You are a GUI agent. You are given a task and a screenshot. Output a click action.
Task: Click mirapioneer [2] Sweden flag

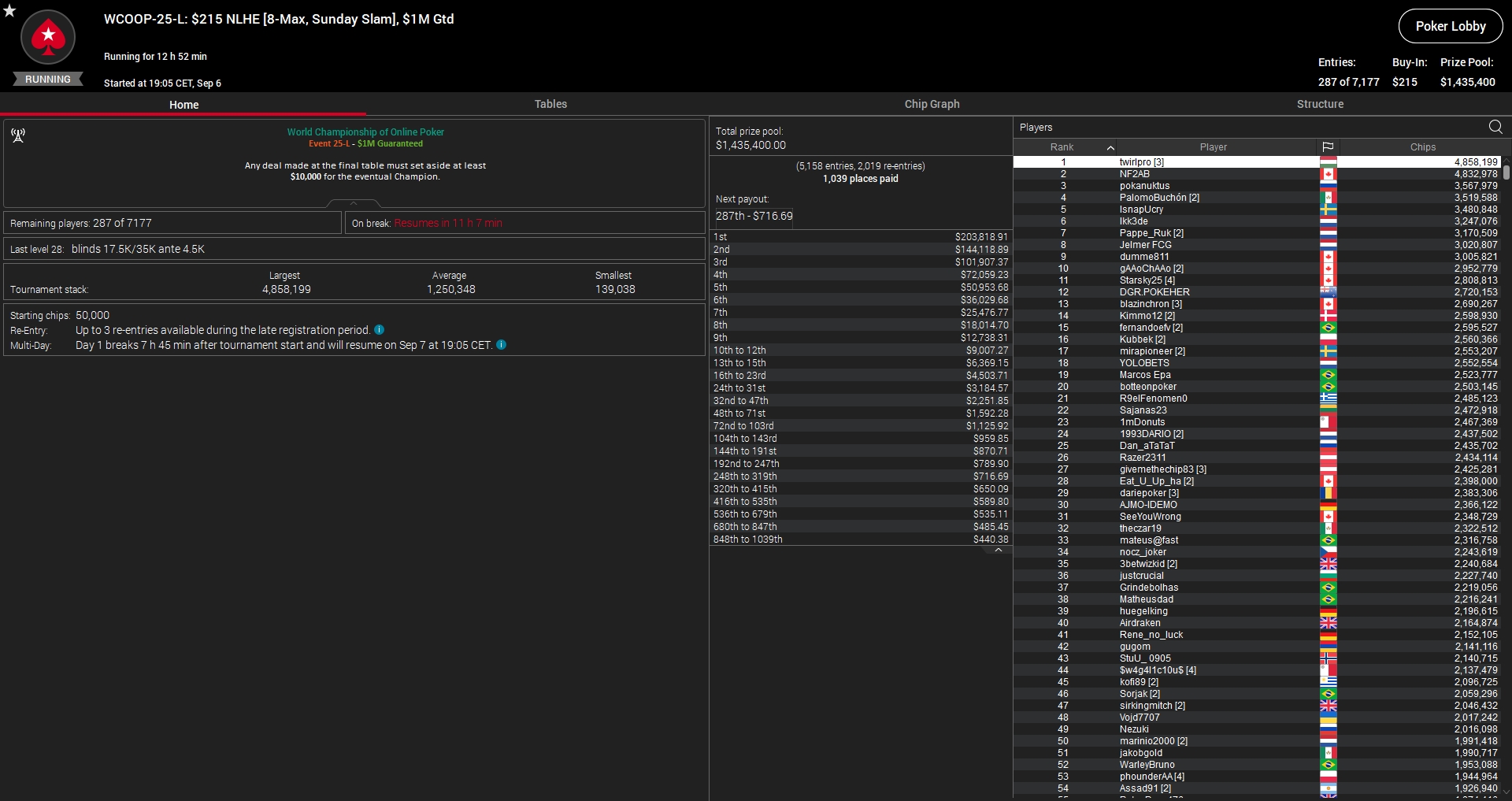pos(1329,351)
